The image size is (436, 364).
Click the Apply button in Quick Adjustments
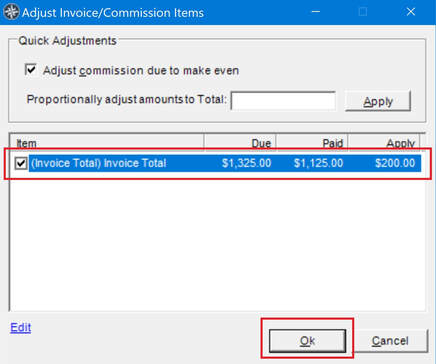pyautogui.click(x=378, y=101)
